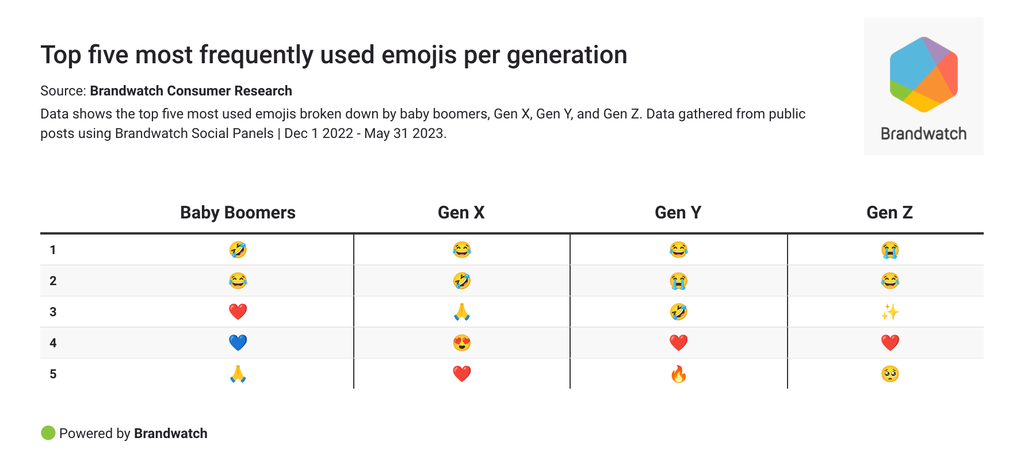Click the chart title about emojis per generation
The width and height of the screenshot is (1024, 476).
click(x=334, y=55)
